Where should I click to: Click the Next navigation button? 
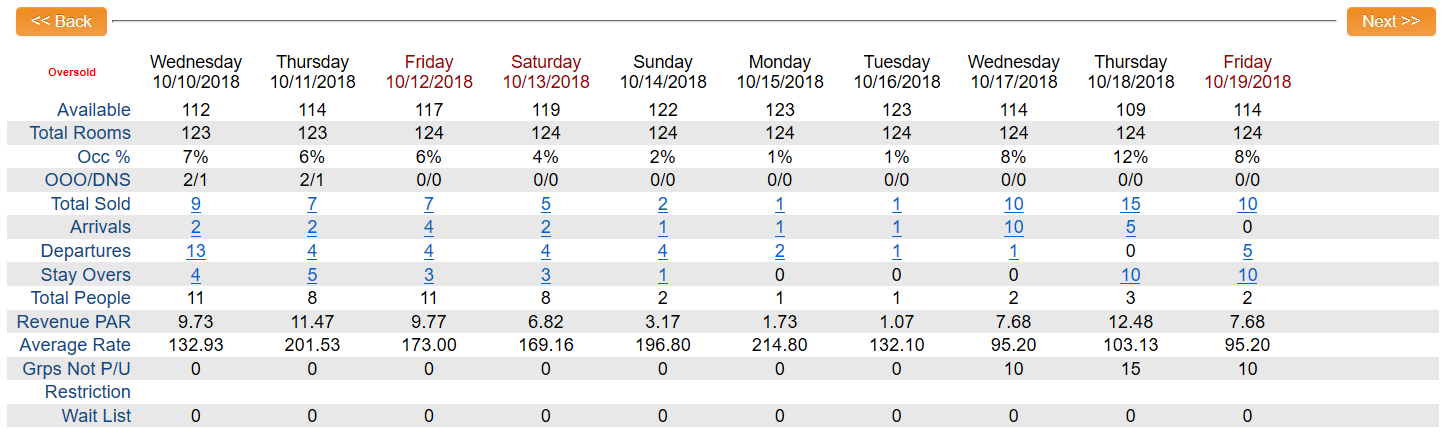coord(1390,21)
